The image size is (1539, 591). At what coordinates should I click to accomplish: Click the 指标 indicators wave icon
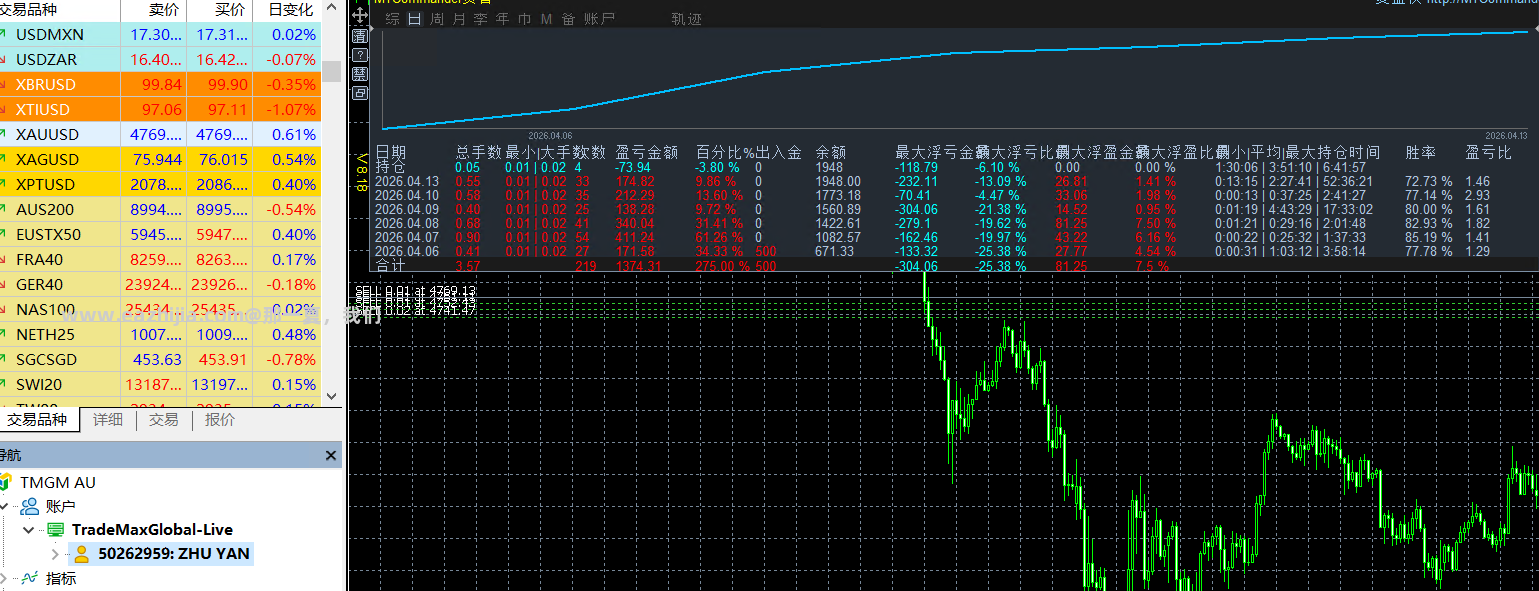tap(30, 578)
